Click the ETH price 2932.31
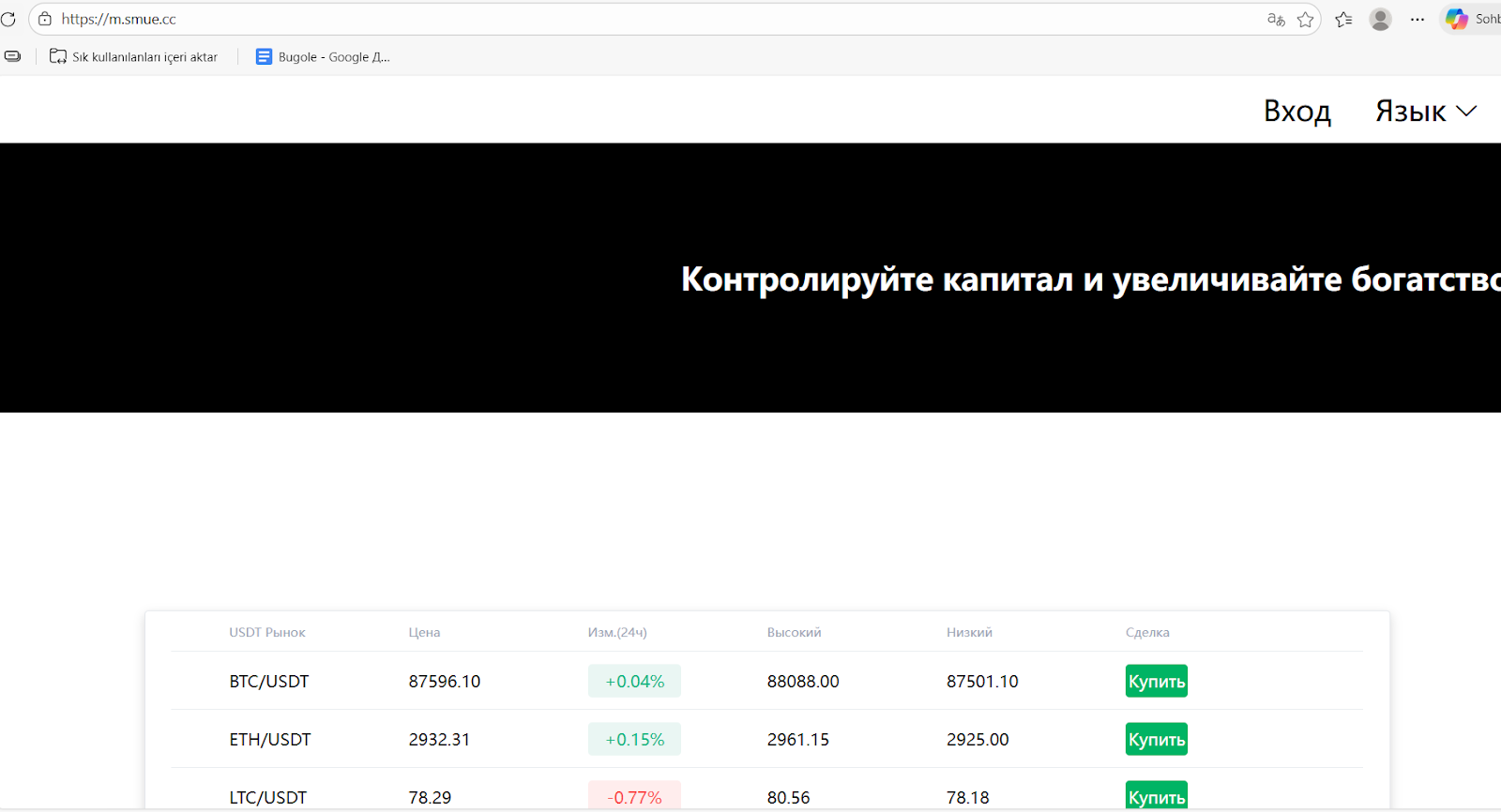 (439, 740)
